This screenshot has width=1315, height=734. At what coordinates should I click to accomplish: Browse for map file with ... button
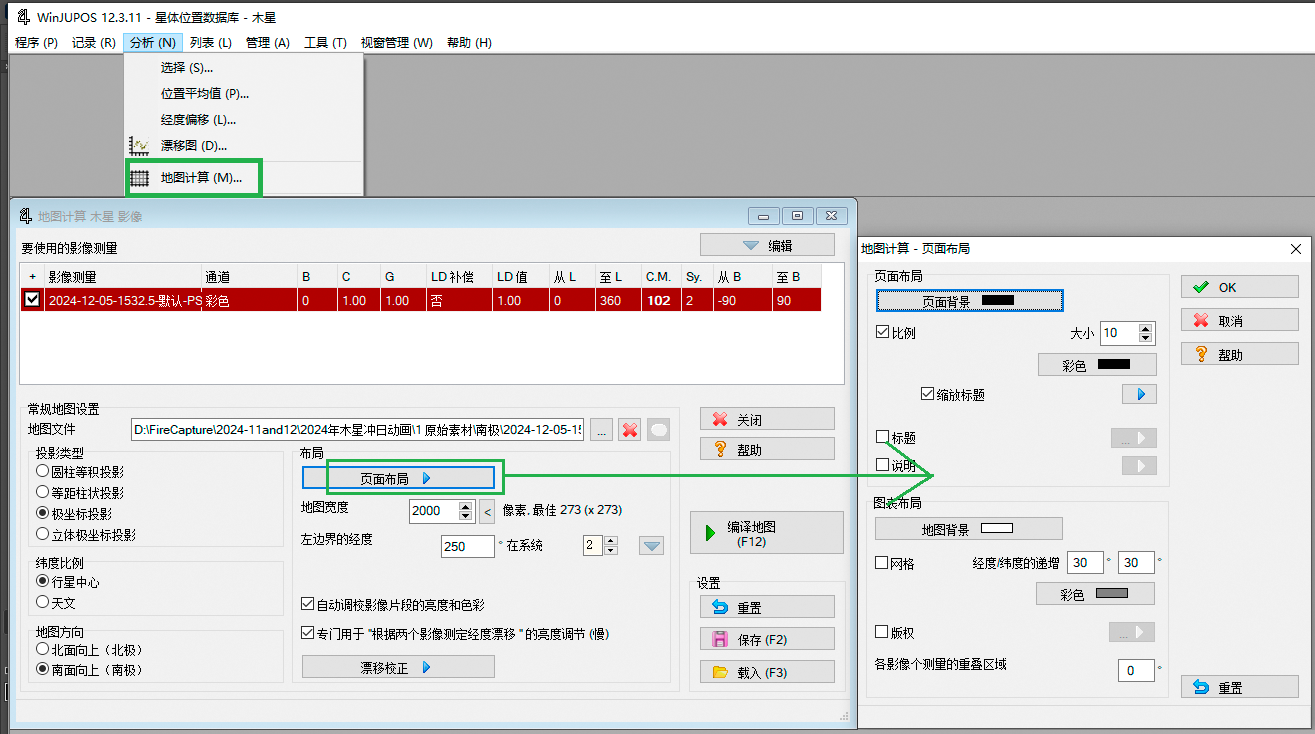click(601, 430)
